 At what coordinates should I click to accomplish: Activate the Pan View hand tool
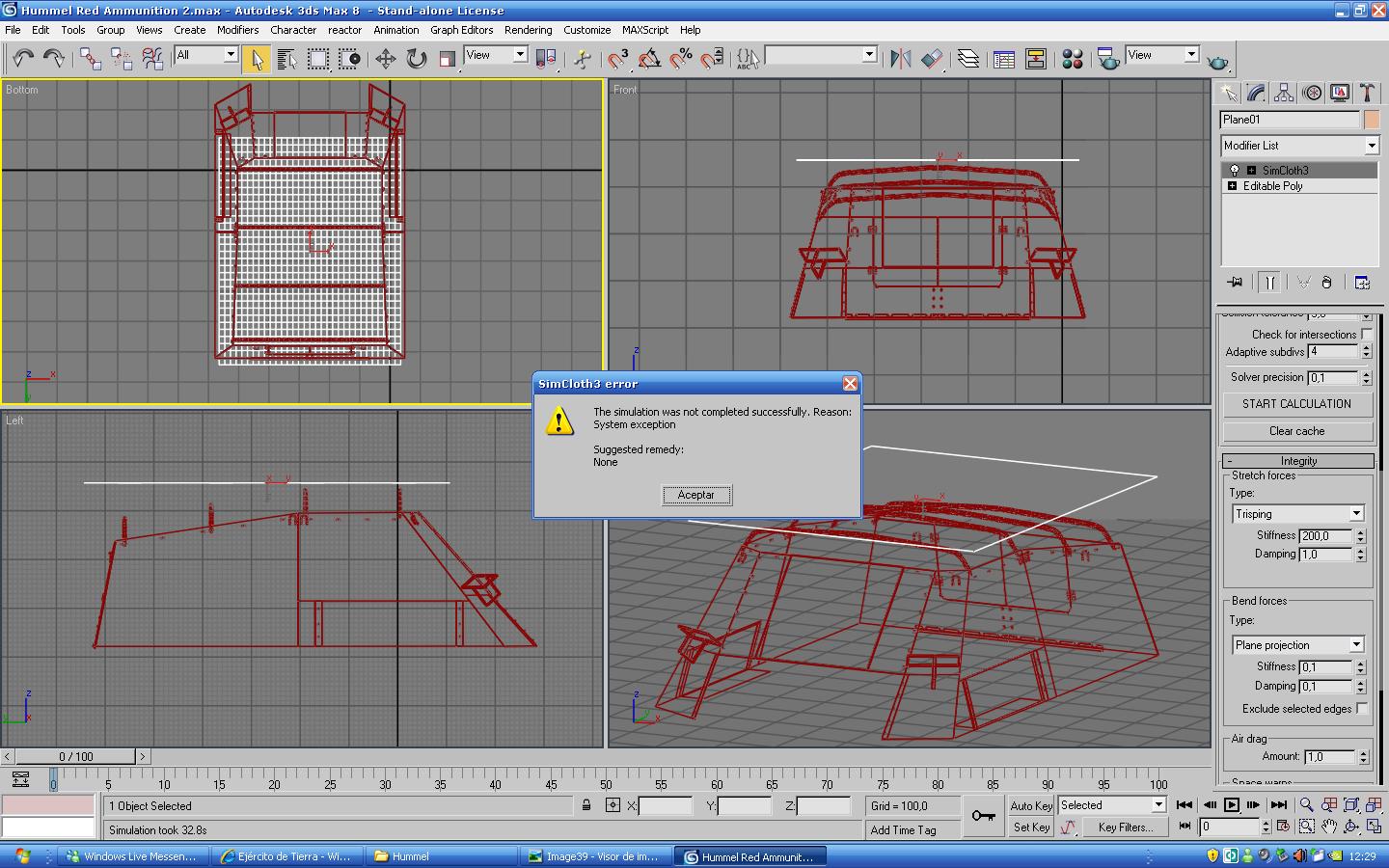pos(1329,827)
